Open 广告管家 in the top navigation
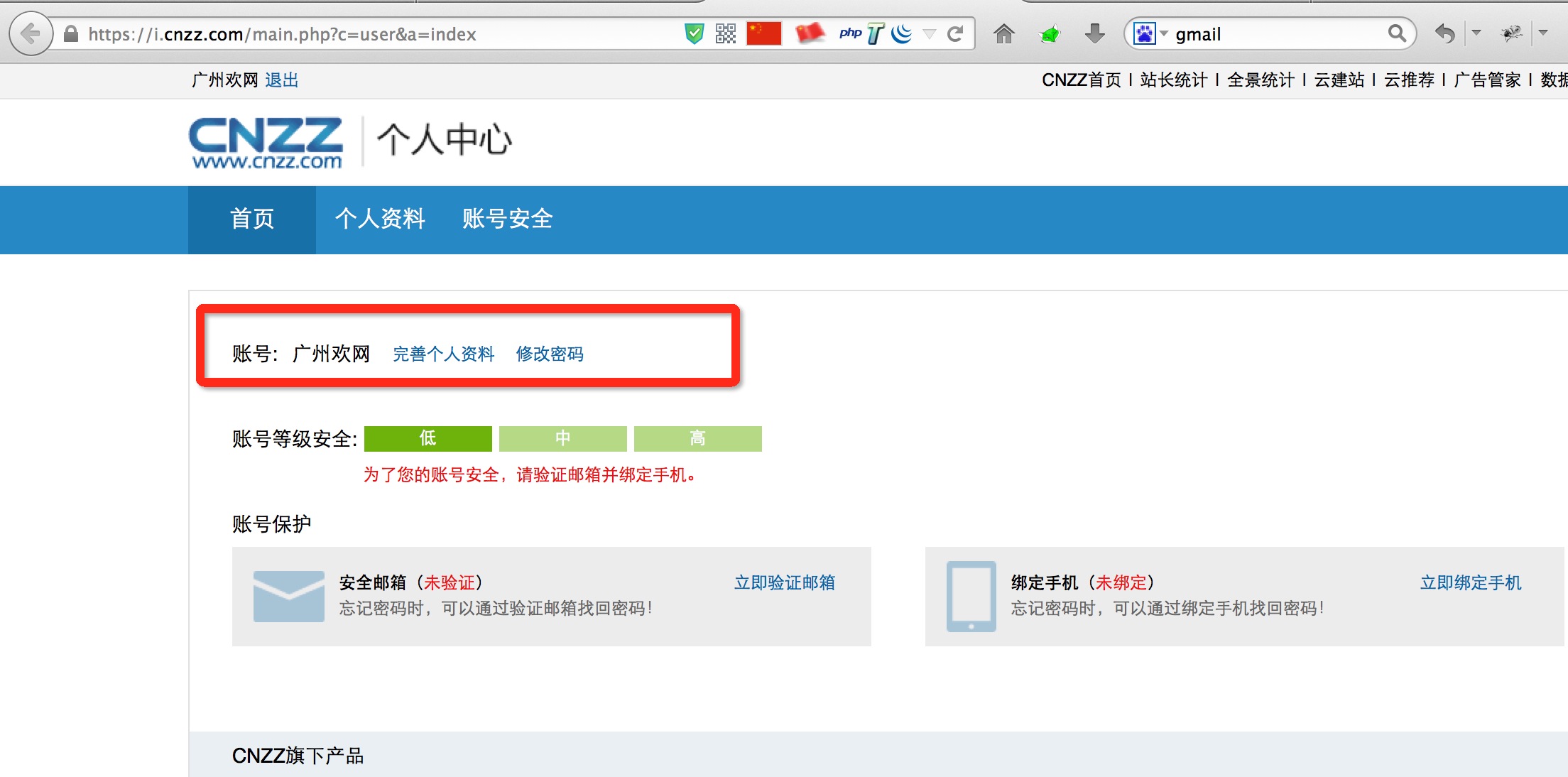 1488,80
